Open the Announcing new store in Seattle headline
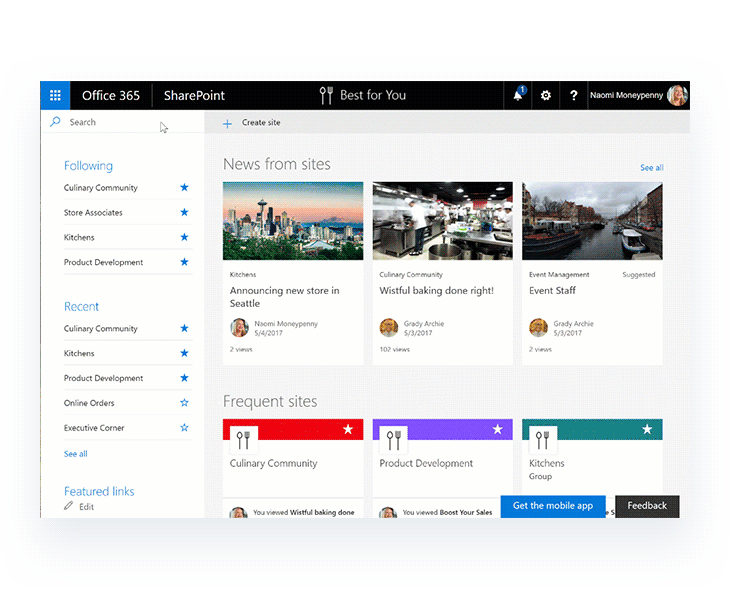730x600 pixels. click(x=284, y=297)
